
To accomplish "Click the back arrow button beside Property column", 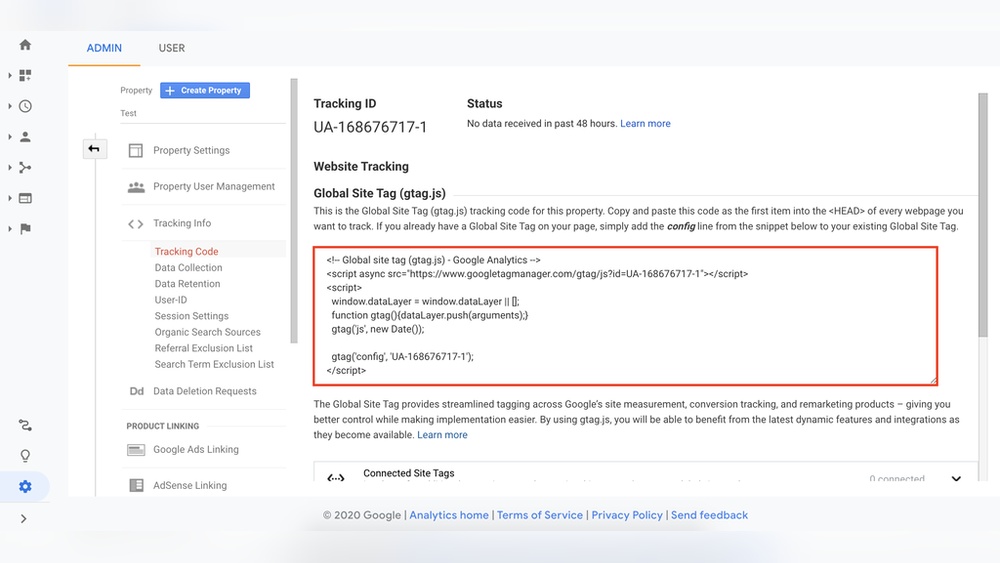I will (94, 149).
